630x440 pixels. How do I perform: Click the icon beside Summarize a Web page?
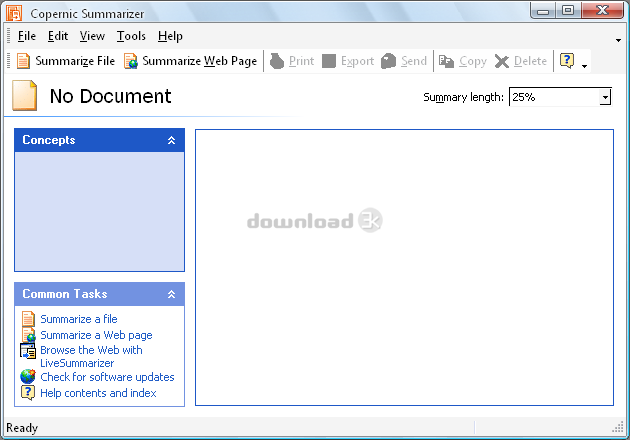(x=29, y=335)
